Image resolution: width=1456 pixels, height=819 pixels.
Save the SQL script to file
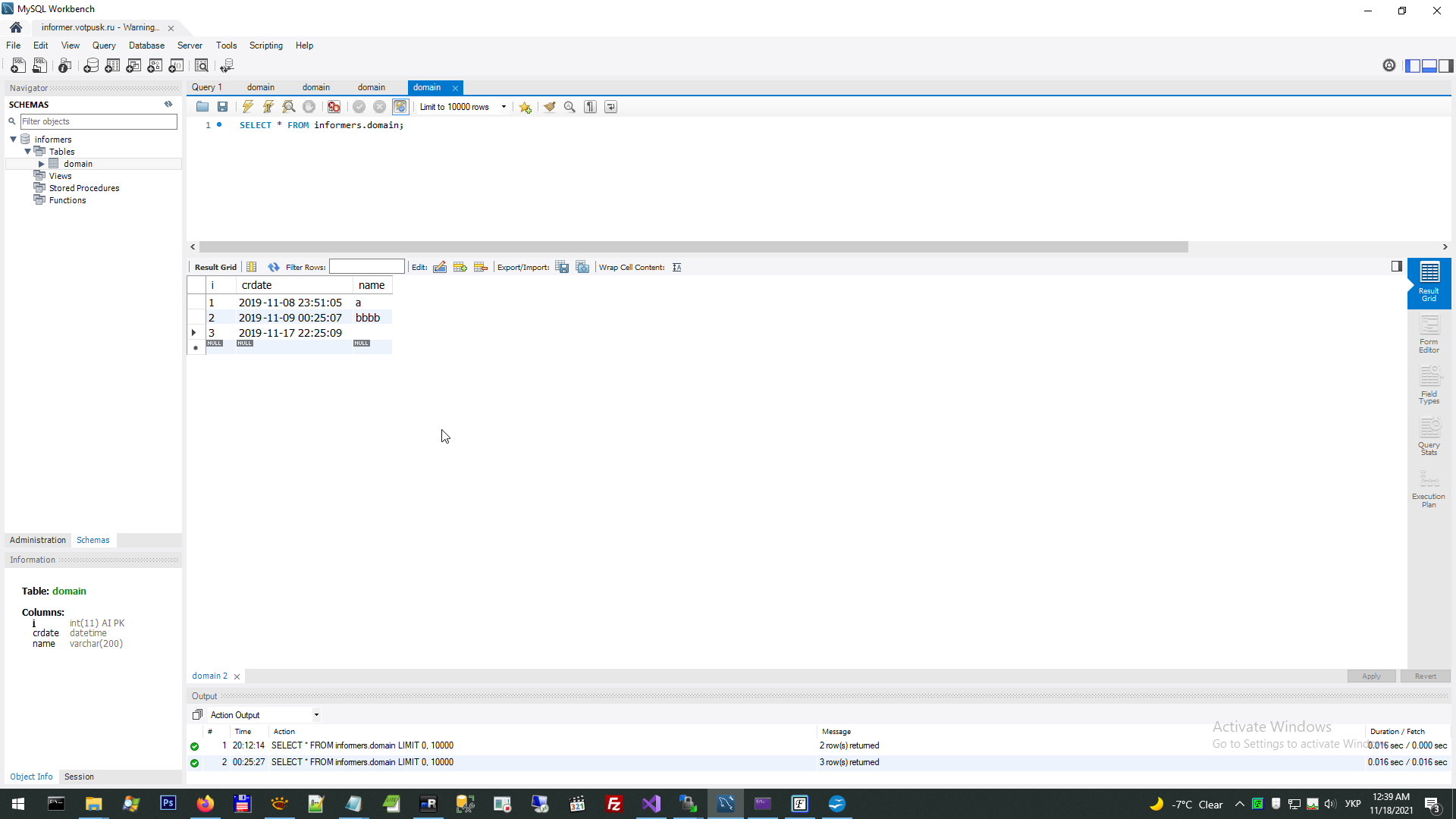pos(222,107)
